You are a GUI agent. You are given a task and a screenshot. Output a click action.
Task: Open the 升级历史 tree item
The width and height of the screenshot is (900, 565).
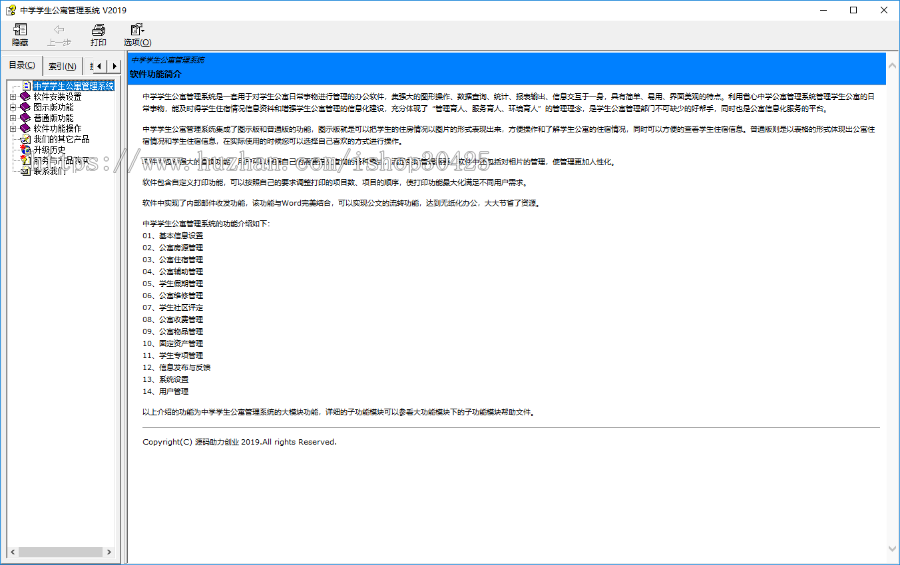click(x=49, y=150)
